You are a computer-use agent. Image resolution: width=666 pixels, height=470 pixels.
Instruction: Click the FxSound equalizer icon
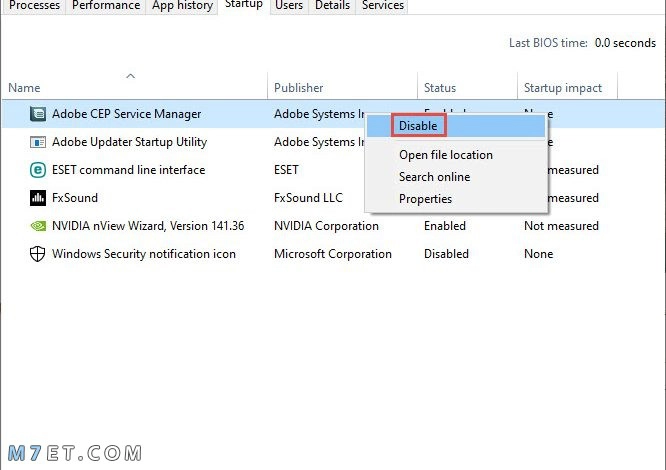coord(38,198)
